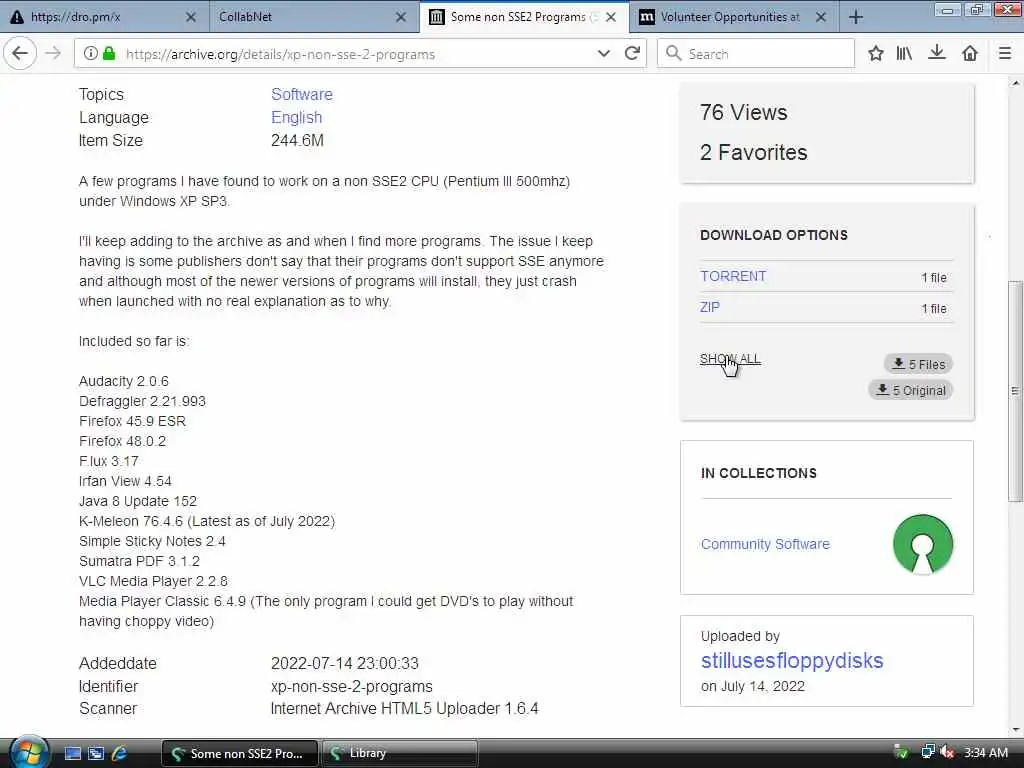Go back using the browser back arrow

pos(20,54)
